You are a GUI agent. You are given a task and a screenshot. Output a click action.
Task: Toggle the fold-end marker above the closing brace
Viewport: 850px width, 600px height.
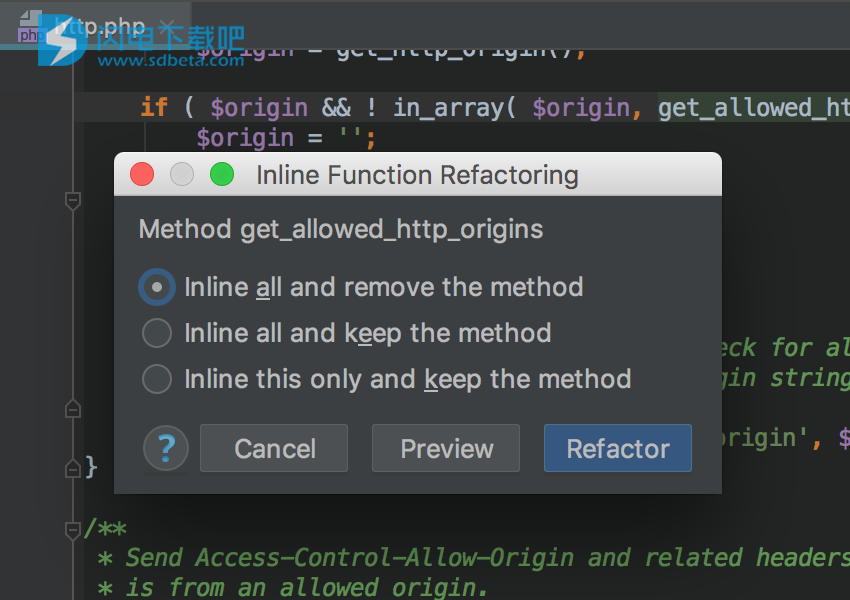[73, 408]
